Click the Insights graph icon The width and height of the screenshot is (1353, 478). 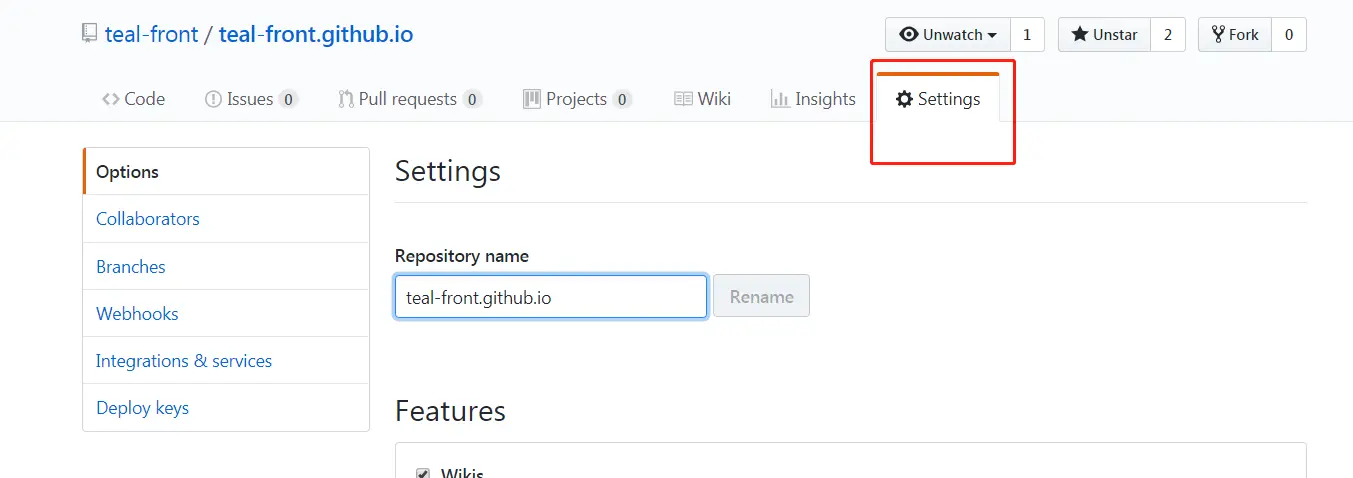[780, 99]
